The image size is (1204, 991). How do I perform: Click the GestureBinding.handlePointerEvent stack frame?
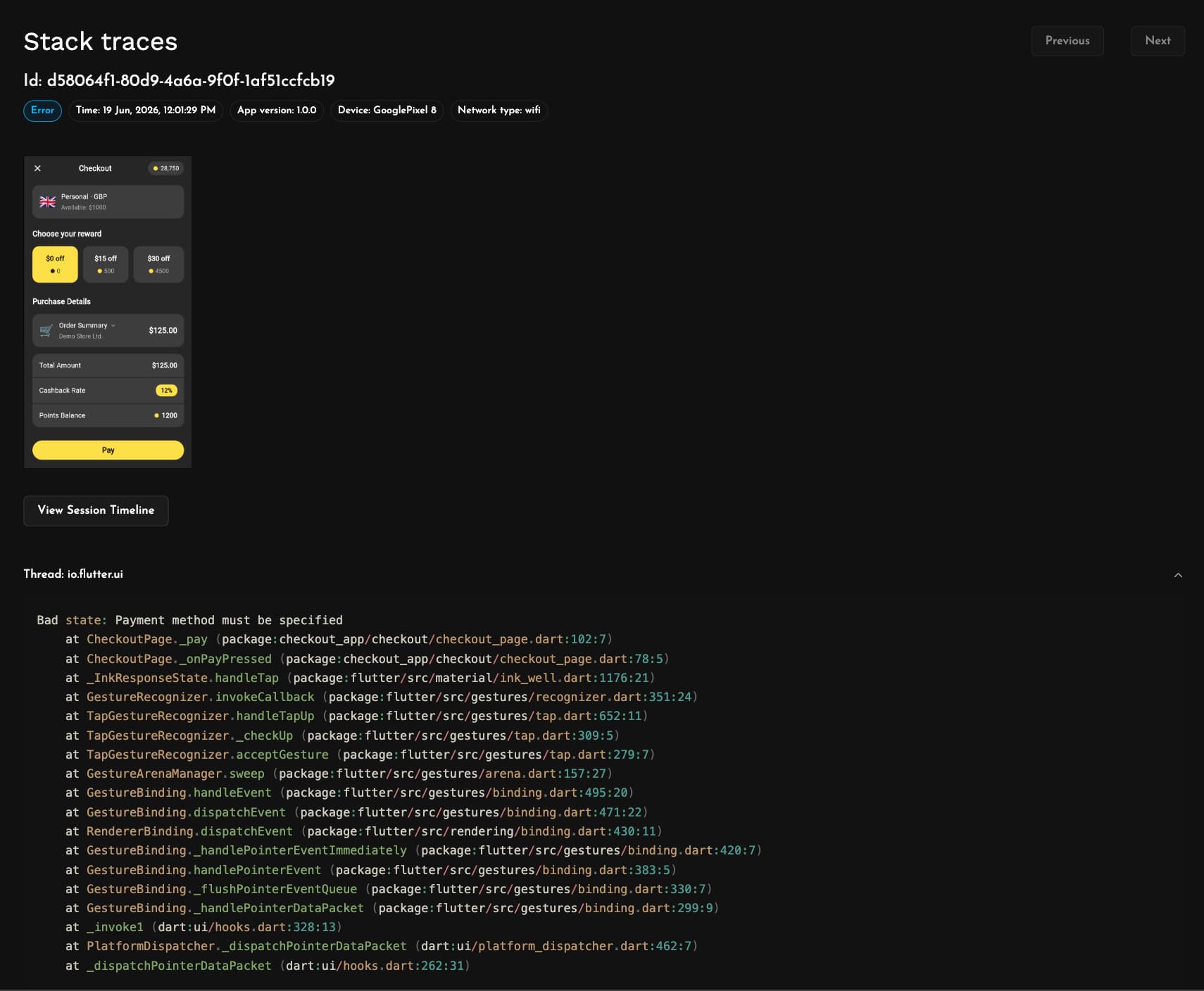371,870
